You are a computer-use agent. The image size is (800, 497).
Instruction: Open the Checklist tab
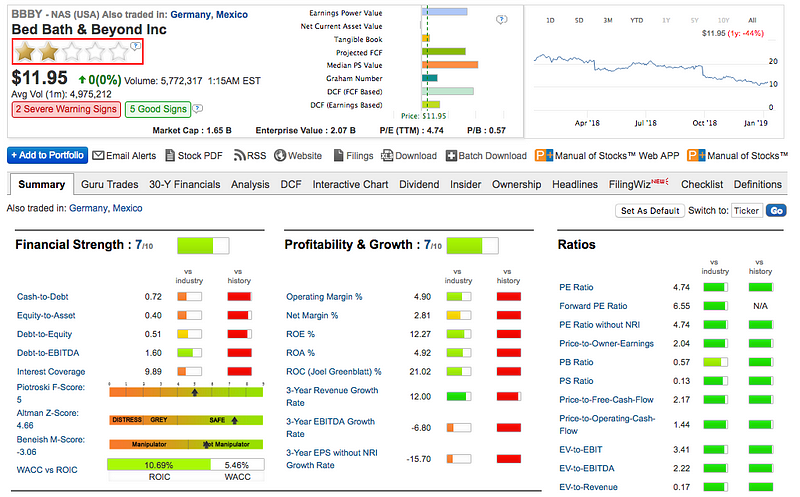point(702,184)
